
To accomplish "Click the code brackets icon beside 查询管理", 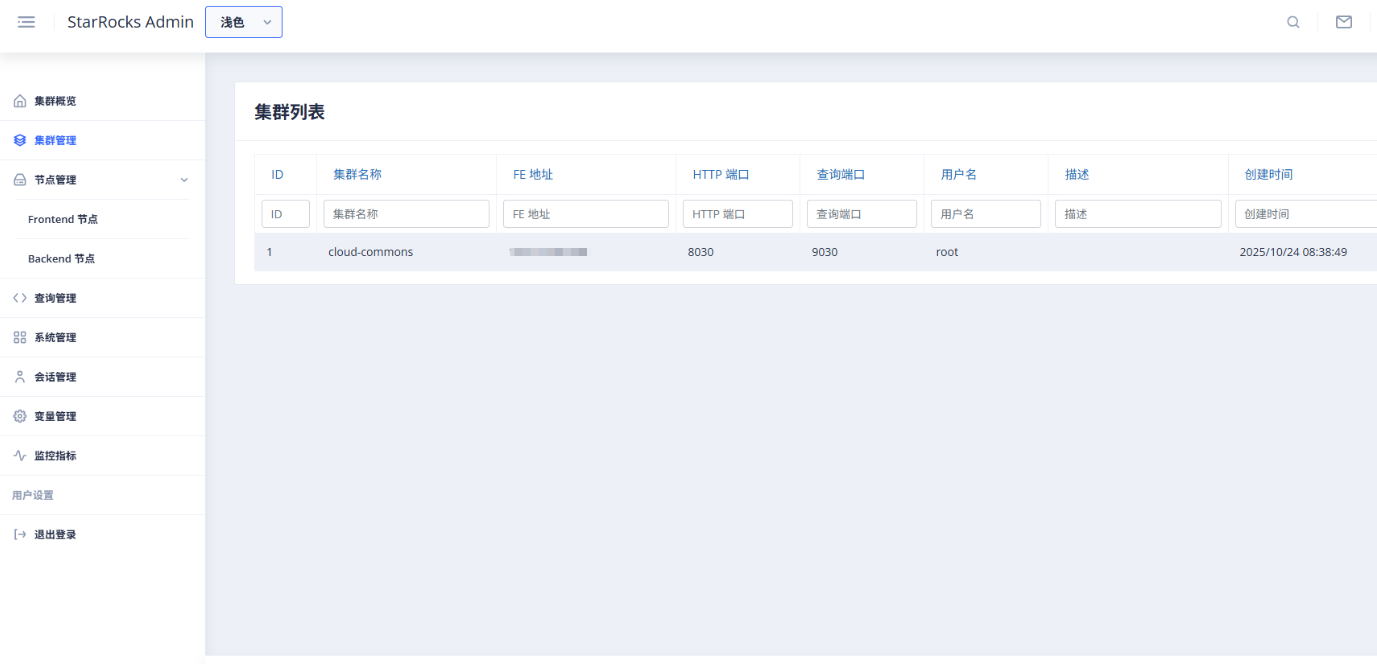I will pos(20,298).
